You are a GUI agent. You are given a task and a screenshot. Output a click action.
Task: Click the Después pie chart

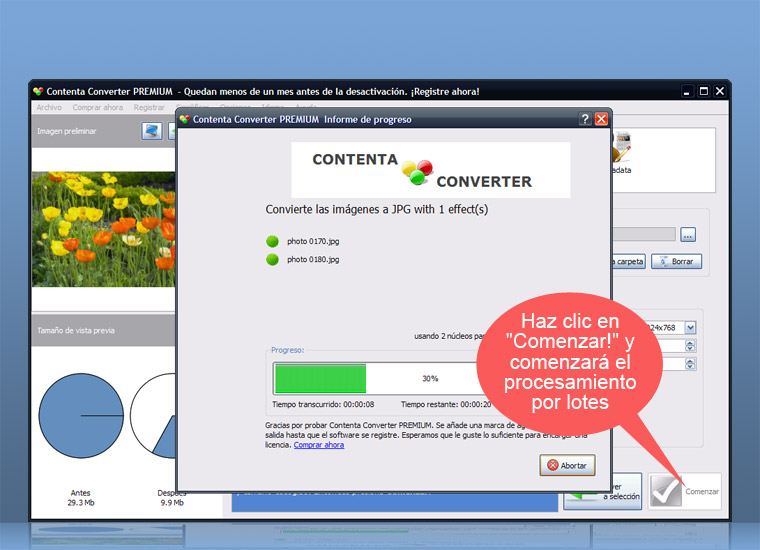click(153, 415)
